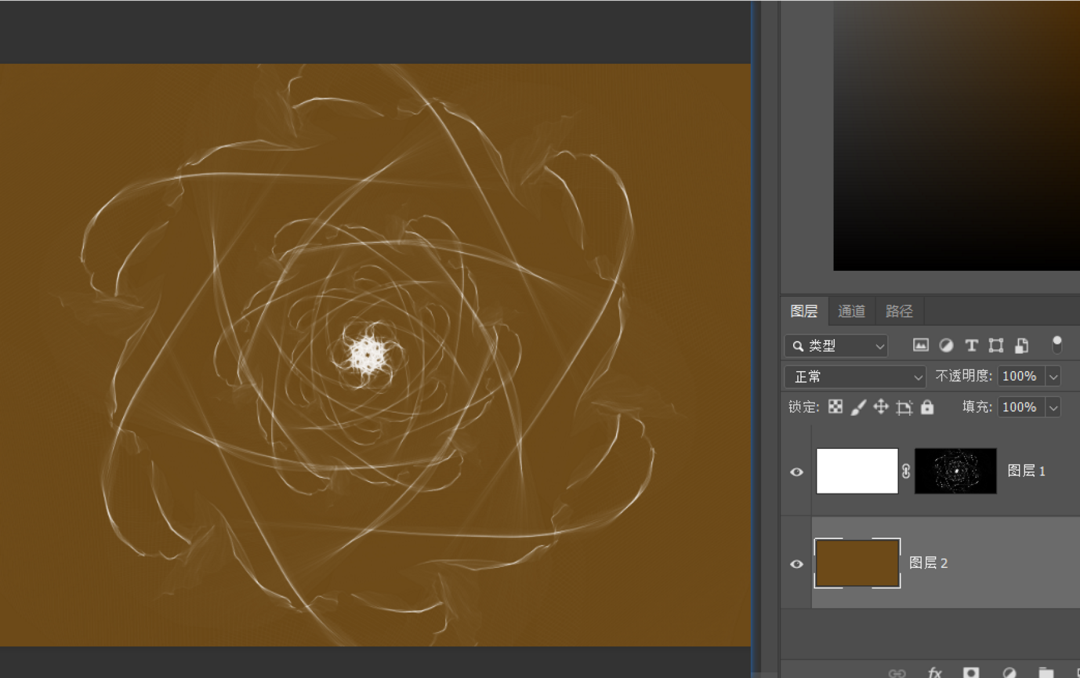Click the 不透明度 100% value field
1080x678 pixels.
point(1021,376)
